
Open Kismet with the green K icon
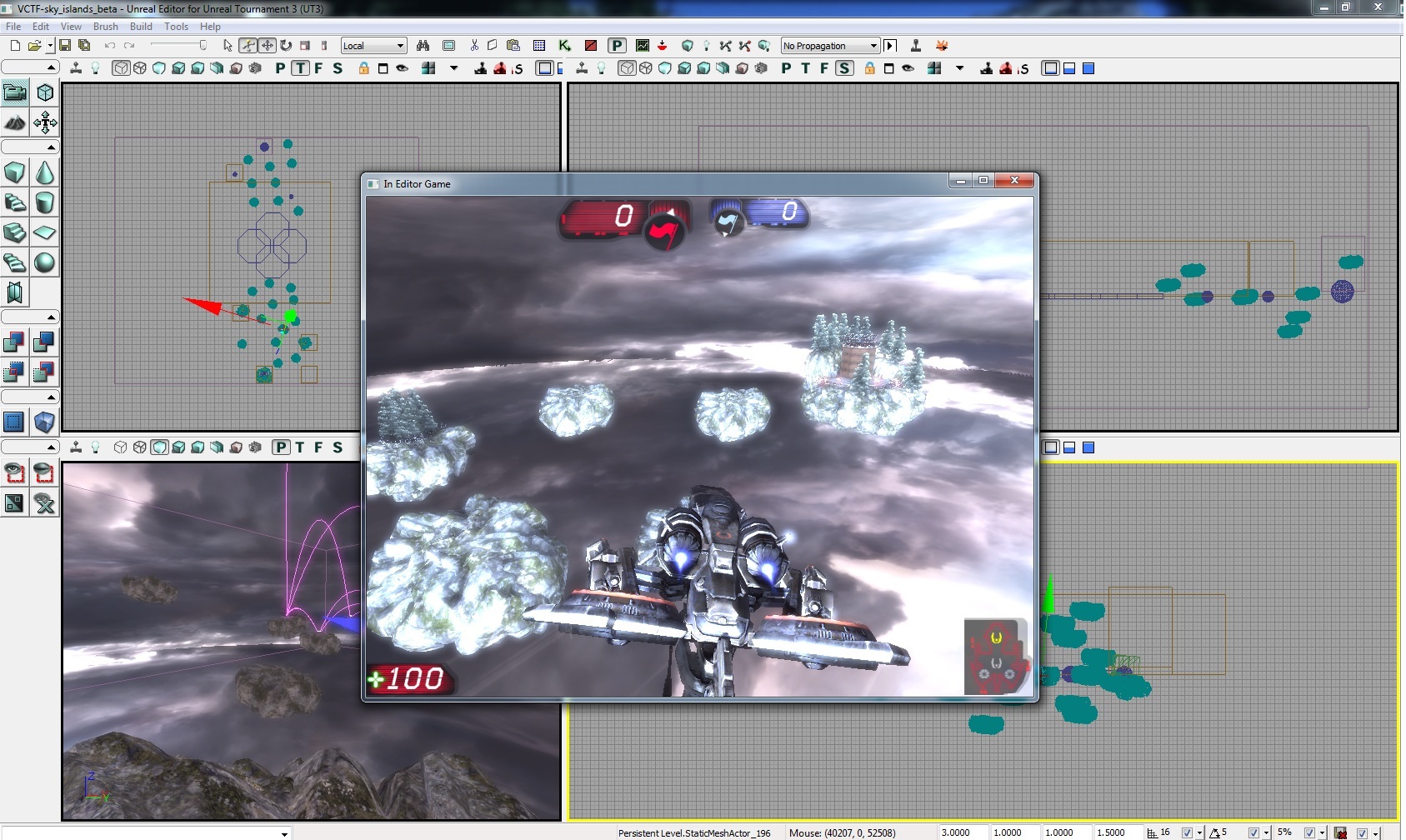pos(565,46)
